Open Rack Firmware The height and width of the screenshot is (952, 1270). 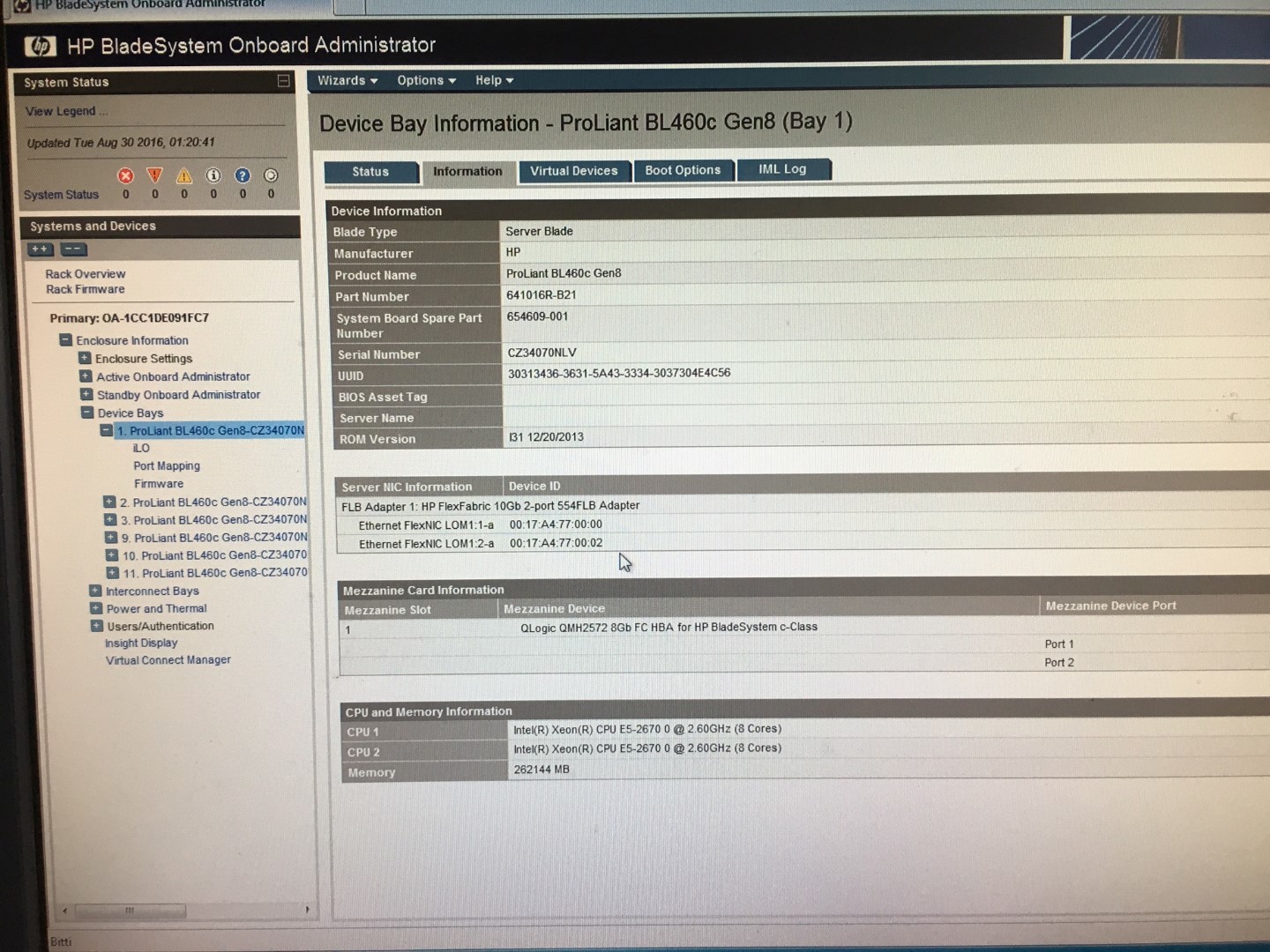tap(86, 289)
